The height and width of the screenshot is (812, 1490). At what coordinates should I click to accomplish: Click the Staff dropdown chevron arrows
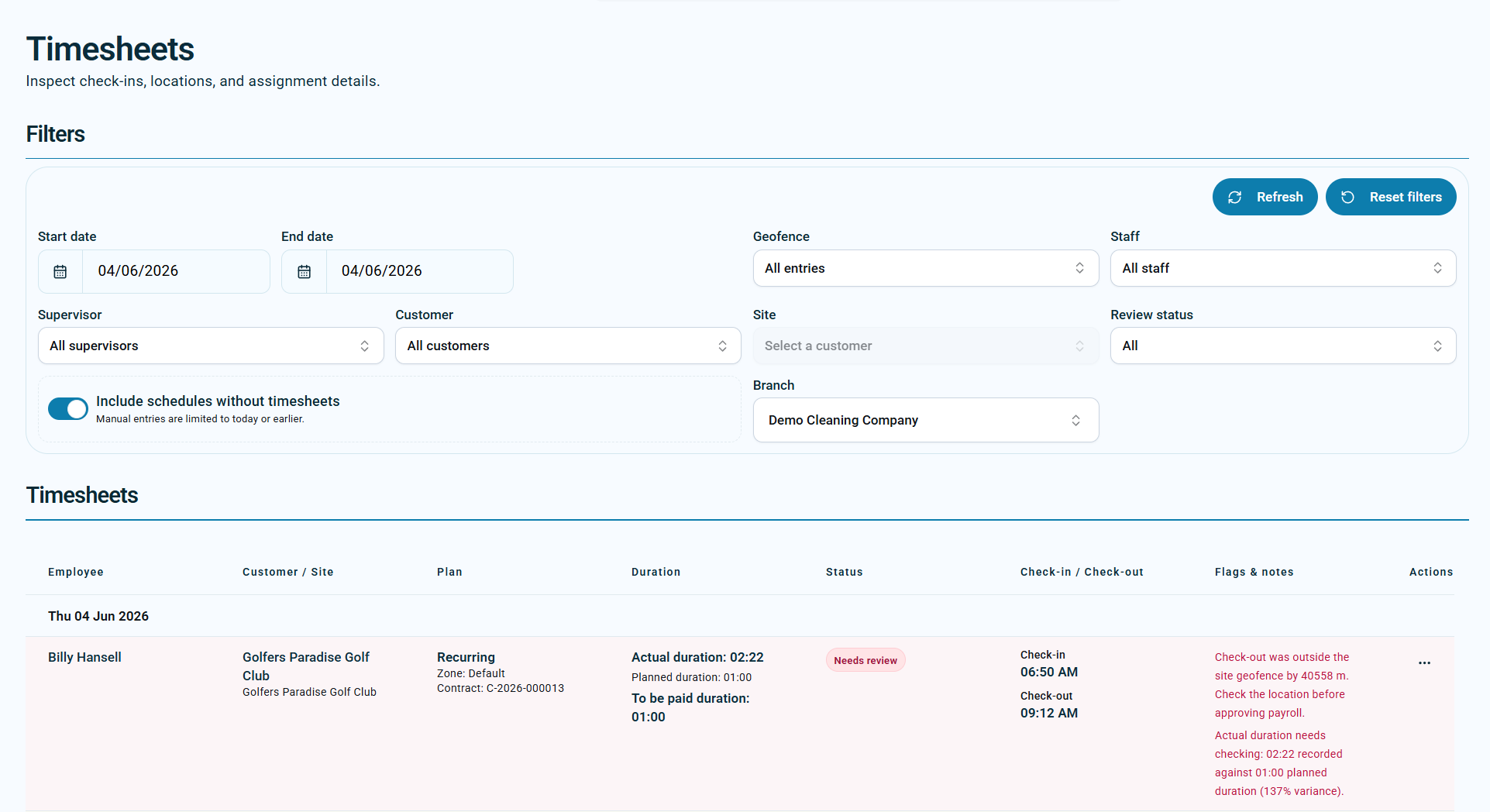pos(1437,268)
